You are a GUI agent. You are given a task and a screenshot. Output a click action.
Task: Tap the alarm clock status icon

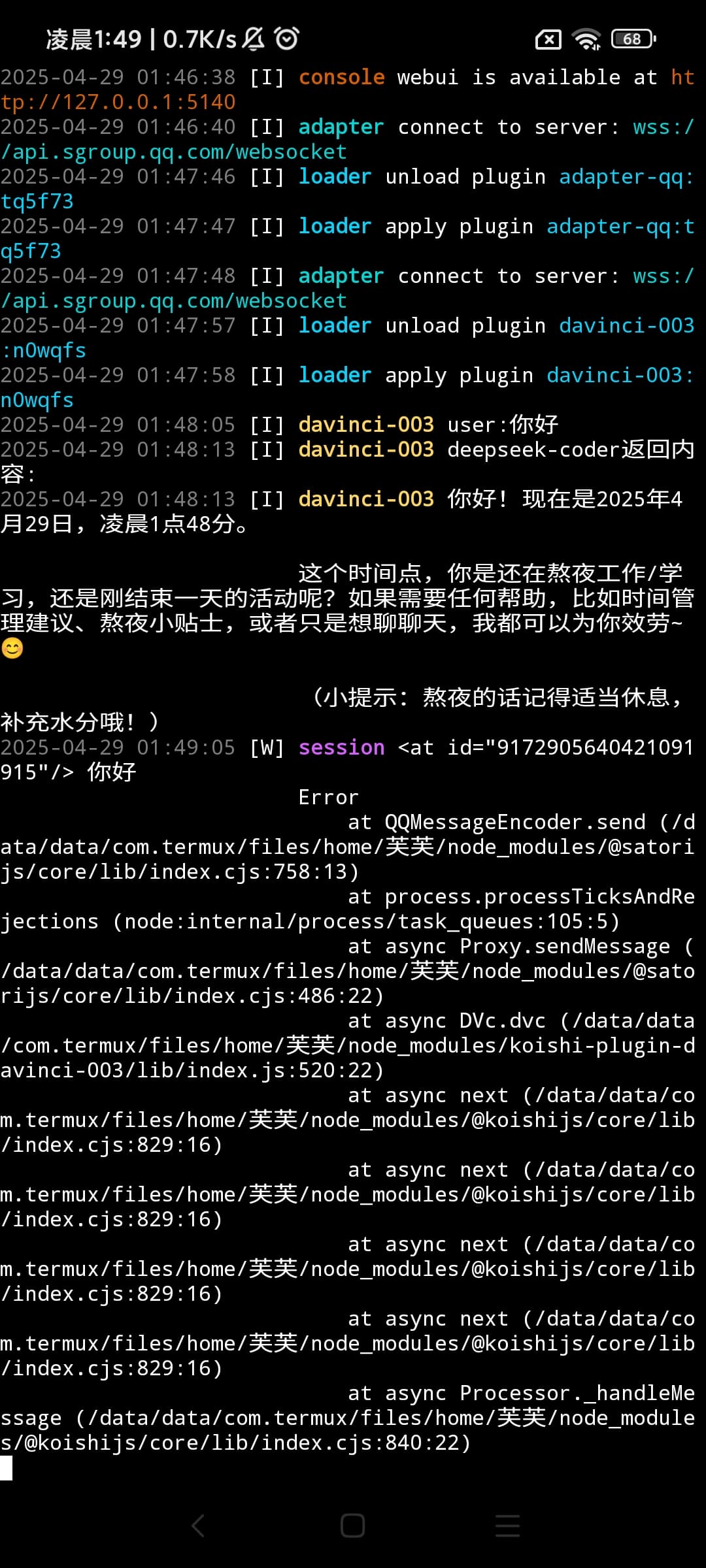click(287, 39)
